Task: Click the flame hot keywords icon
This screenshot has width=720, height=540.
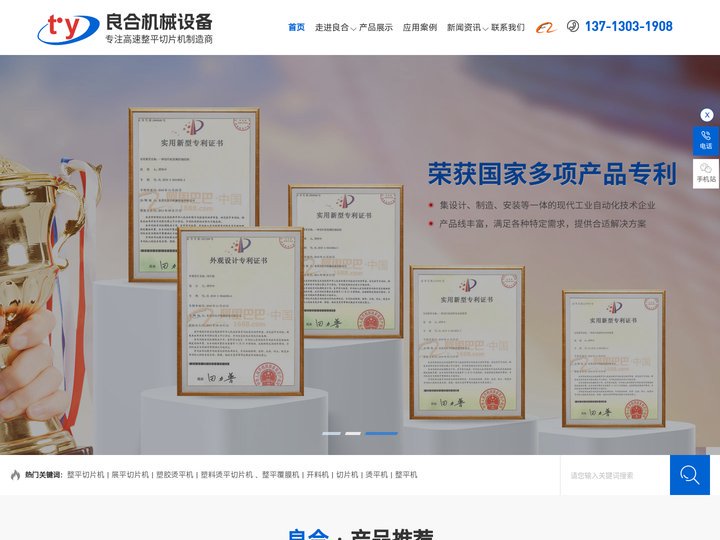Action: point(16,475)
